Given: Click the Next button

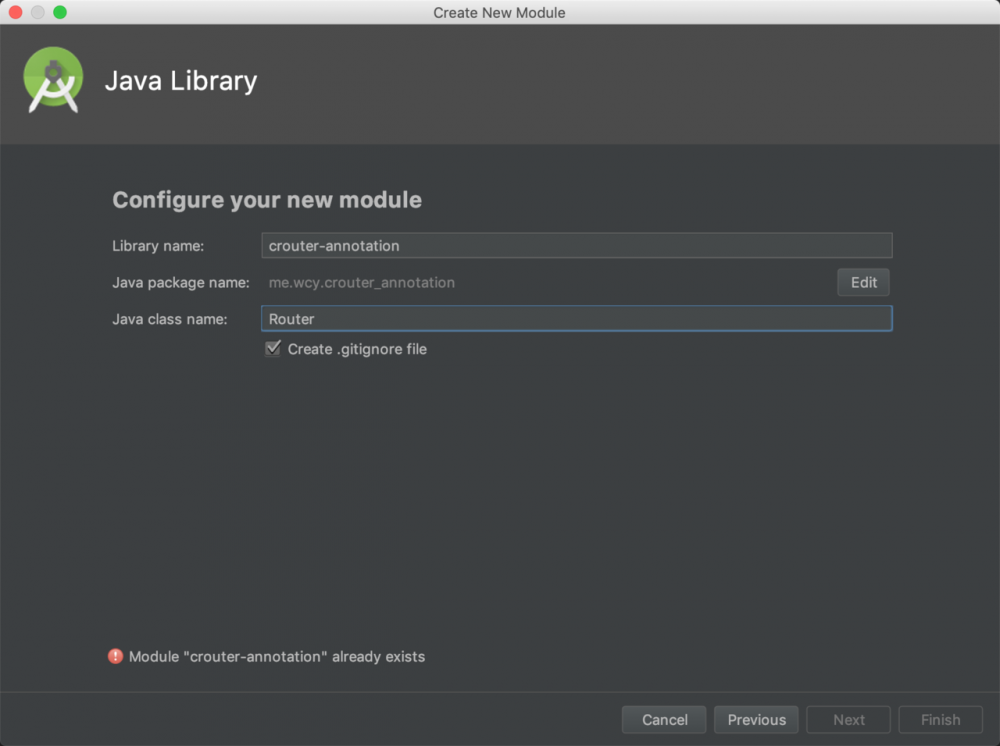Looking at the screenshot, I should 849,720.
